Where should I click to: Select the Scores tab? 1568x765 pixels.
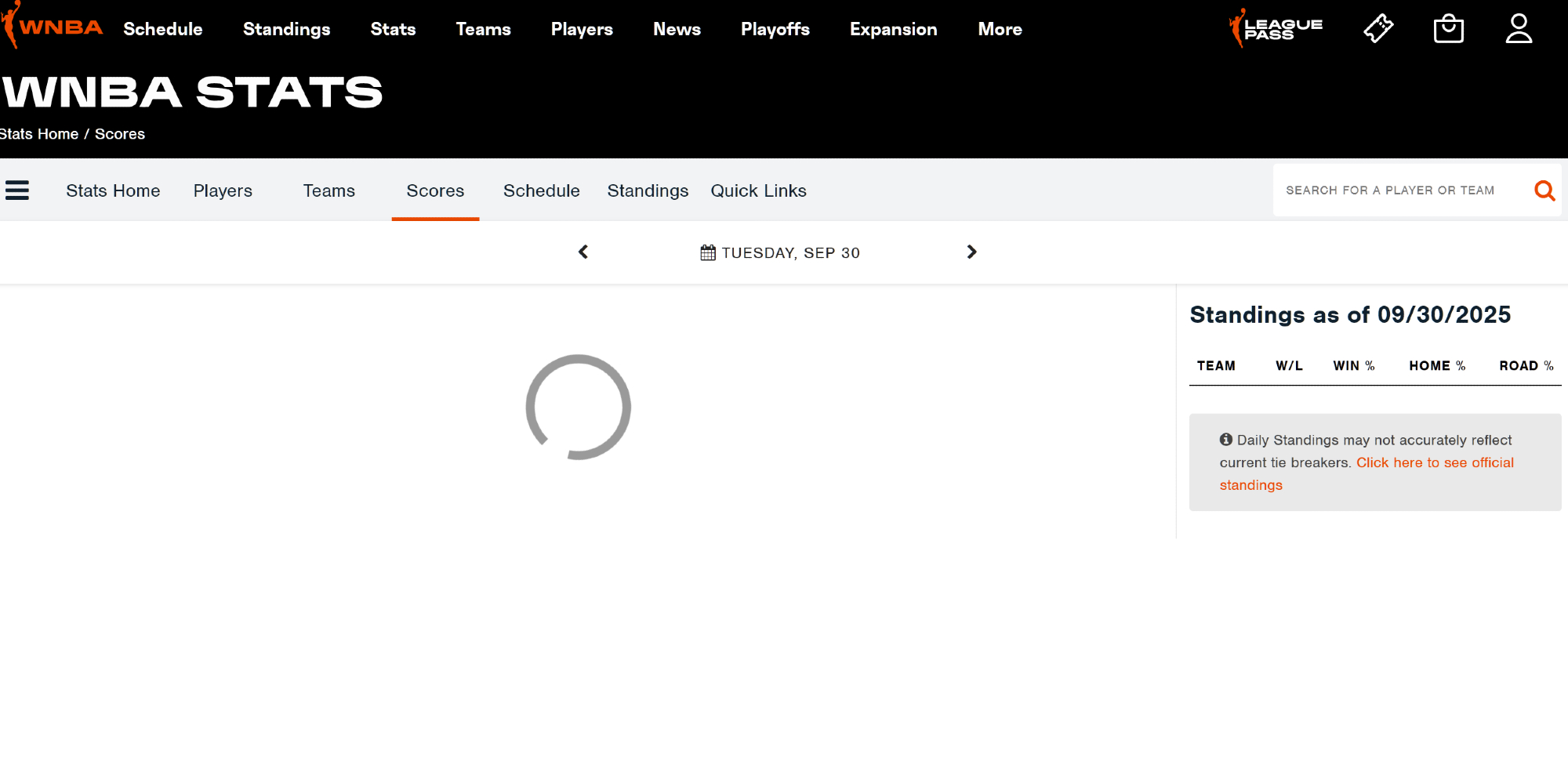(x=435, y=190)
